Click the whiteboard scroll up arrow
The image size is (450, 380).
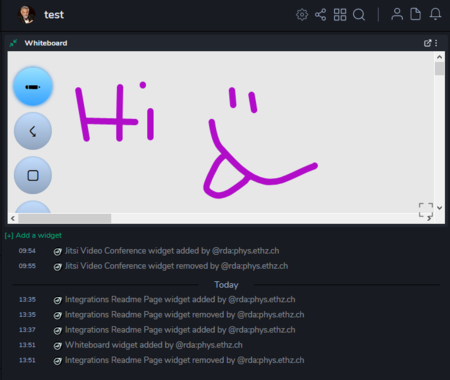[x=440, y=57]
